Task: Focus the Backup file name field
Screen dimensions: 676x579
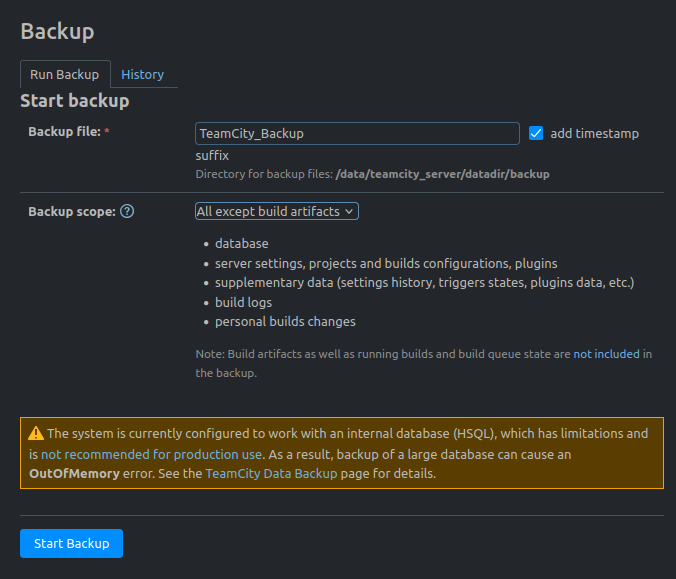Action: point(357,133)
